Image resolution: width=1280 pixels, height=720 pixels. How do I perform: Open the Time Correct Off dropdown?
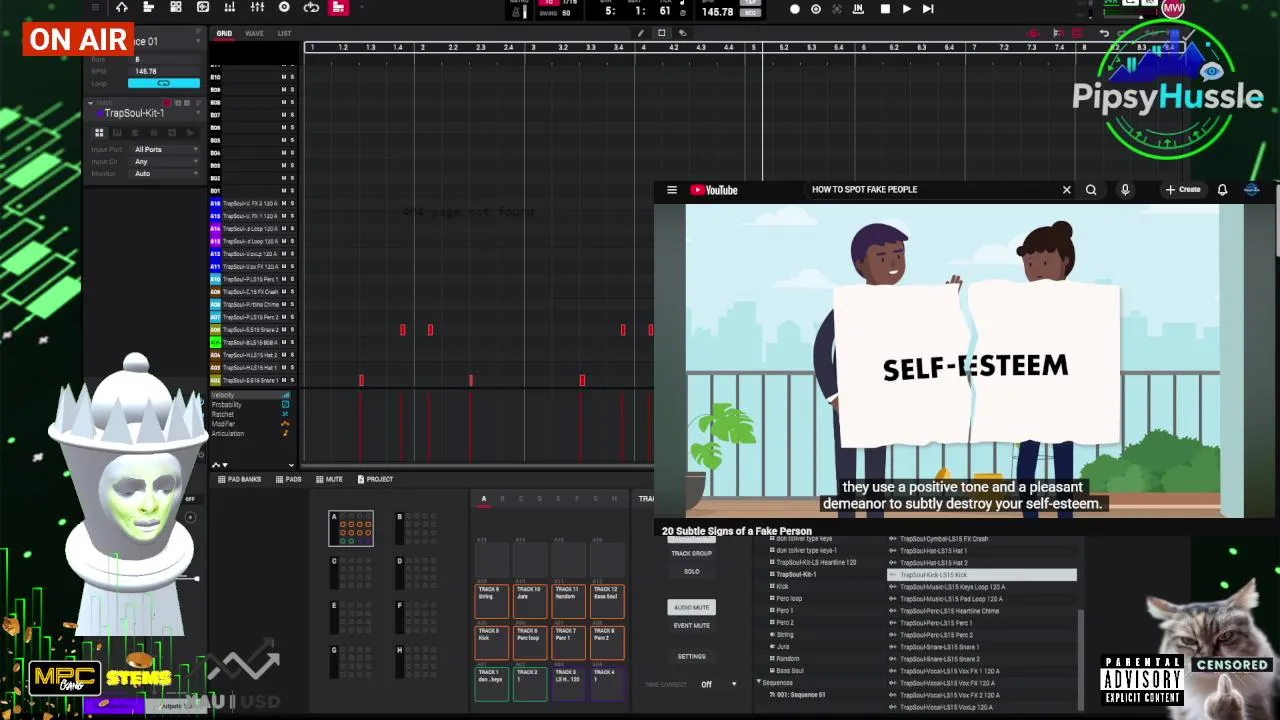[x=719, y=684]
